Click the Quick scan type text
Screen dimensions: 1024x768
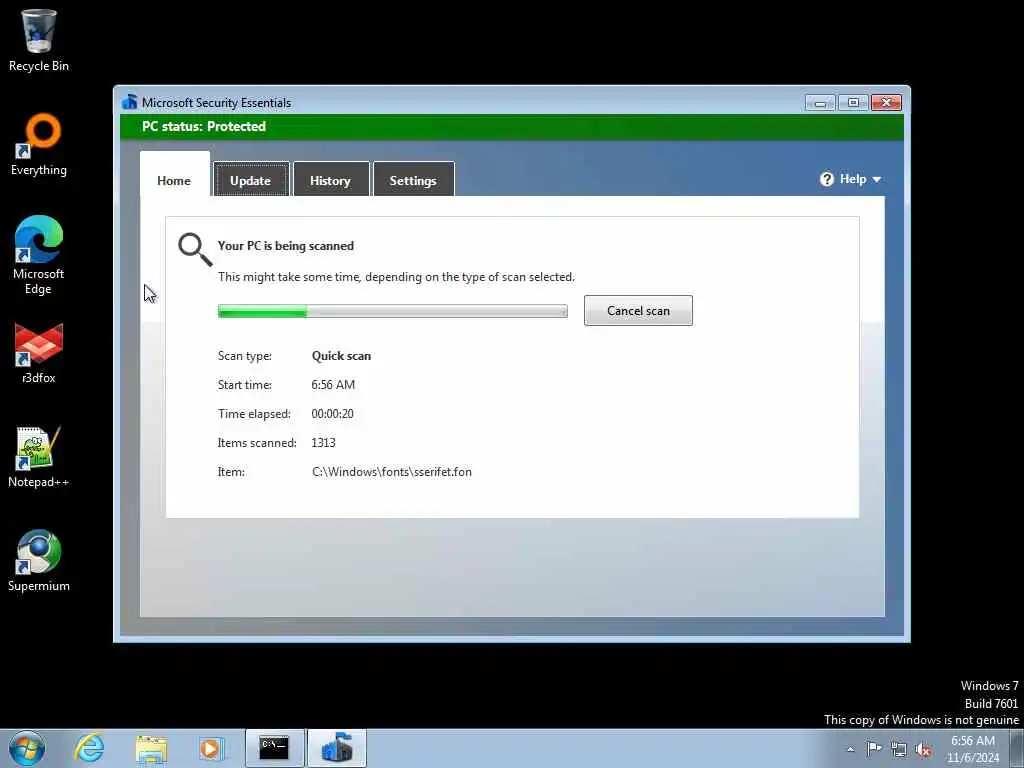(341, 356)
